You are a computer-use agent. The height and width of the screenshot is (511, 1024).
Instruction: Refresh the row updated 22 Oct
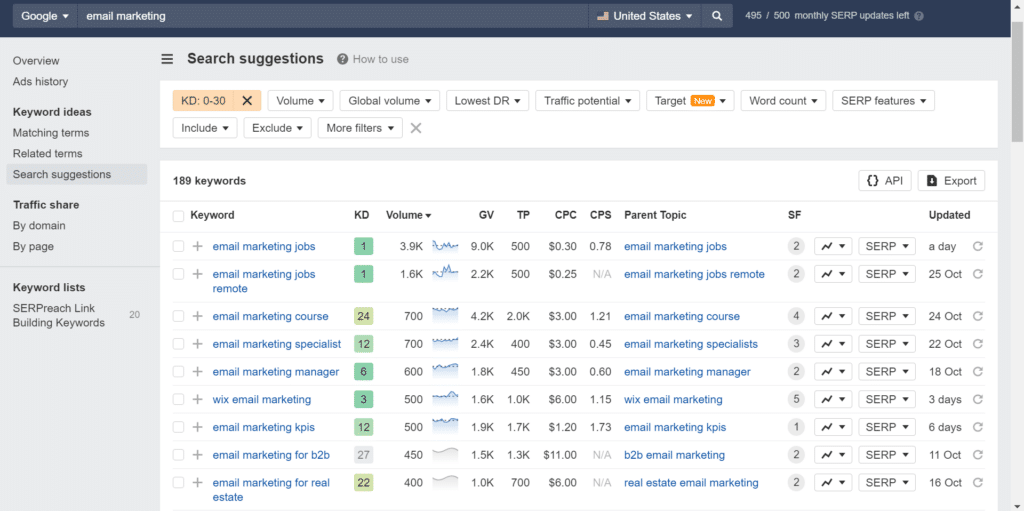coord(978,344)
